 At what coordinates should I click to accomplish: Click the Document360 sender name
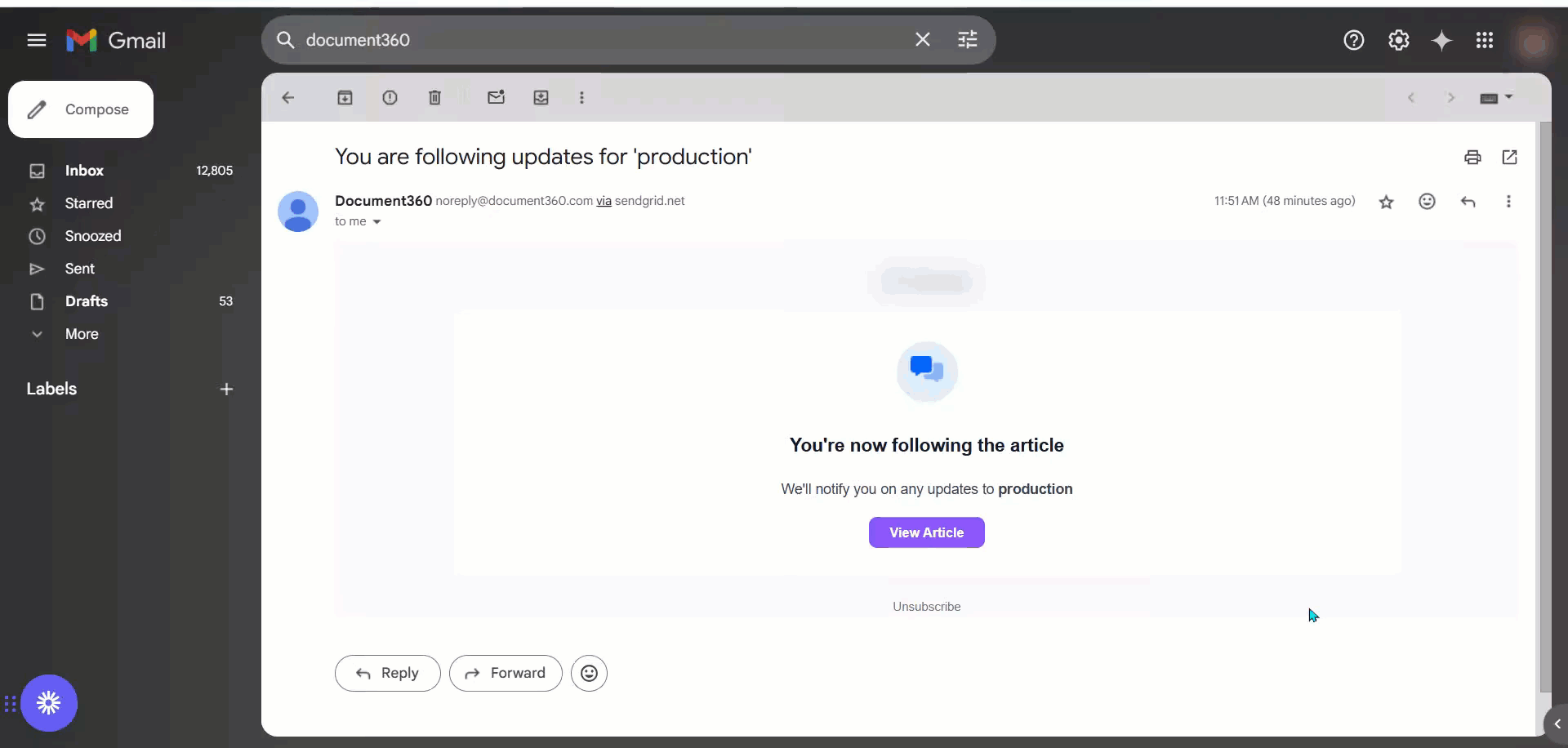click(383, 201)
